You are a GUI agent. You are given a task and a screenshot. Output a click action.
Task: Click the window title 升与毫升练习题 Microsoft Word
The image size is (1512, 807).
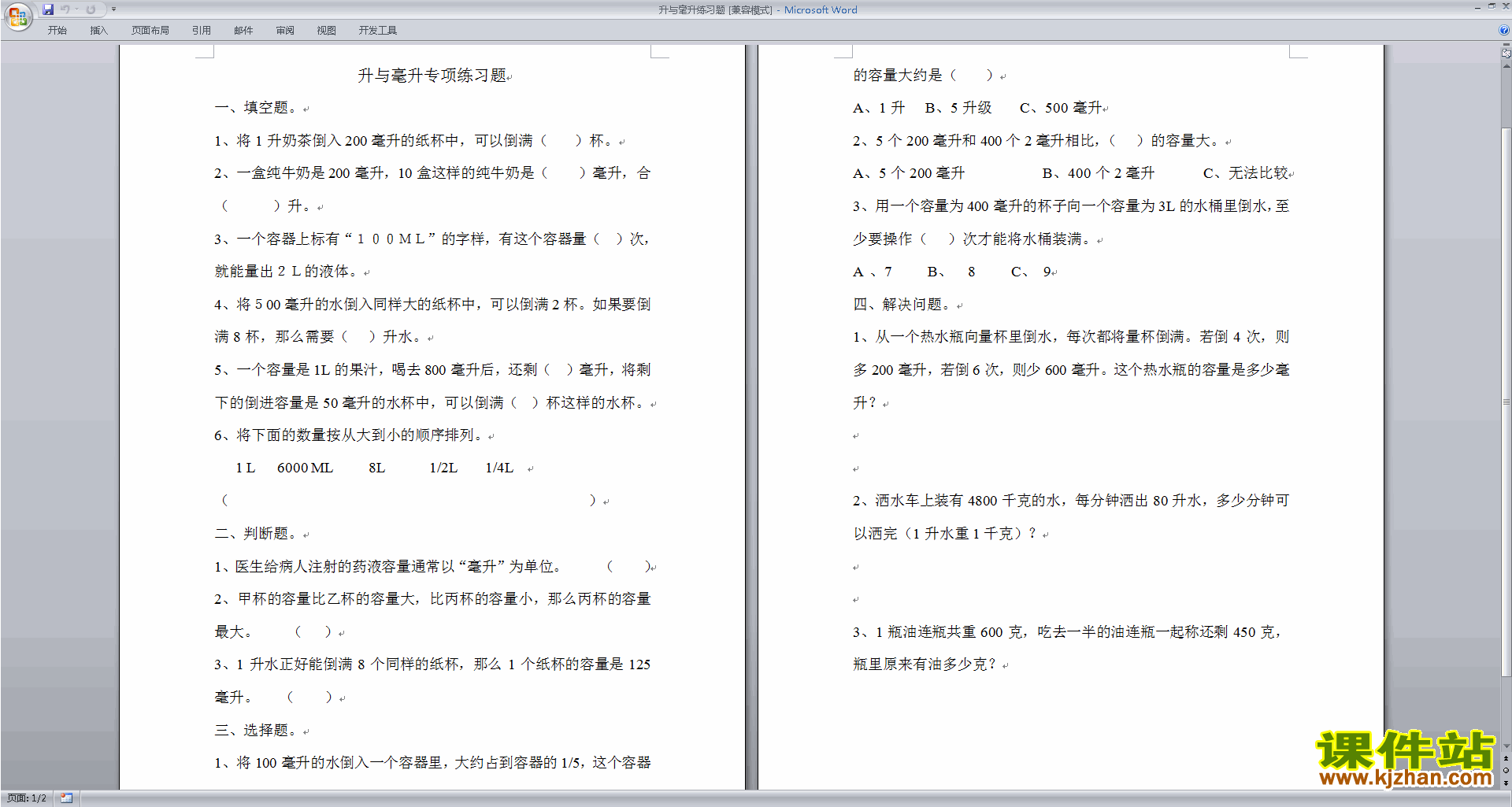(758, 9)
